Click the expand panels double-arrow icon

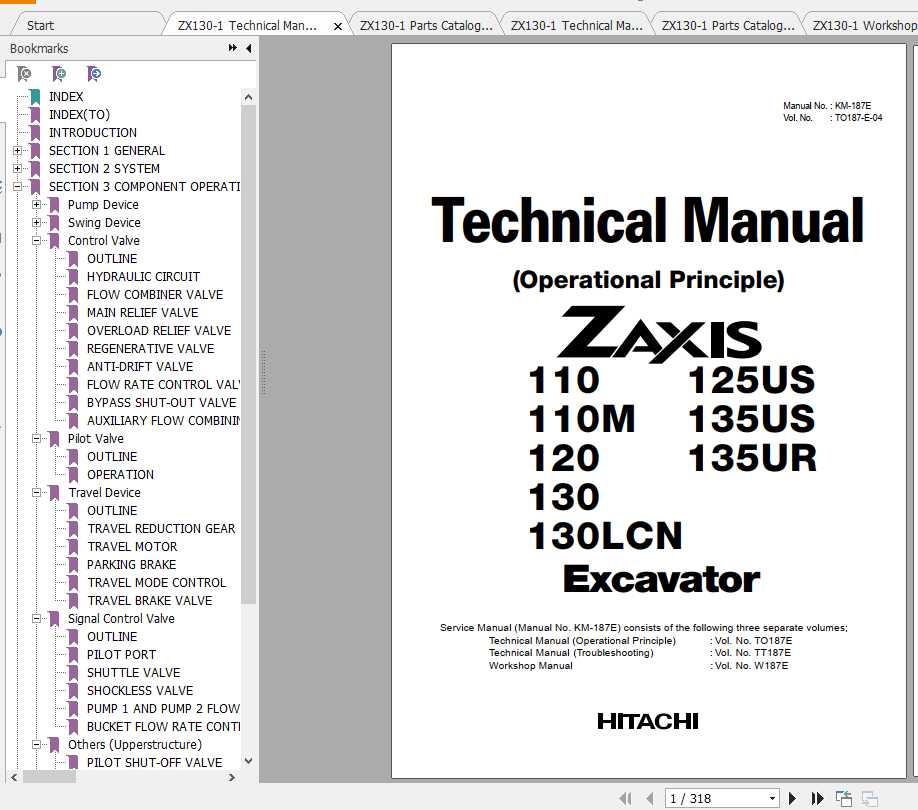[x=231, y=48]
